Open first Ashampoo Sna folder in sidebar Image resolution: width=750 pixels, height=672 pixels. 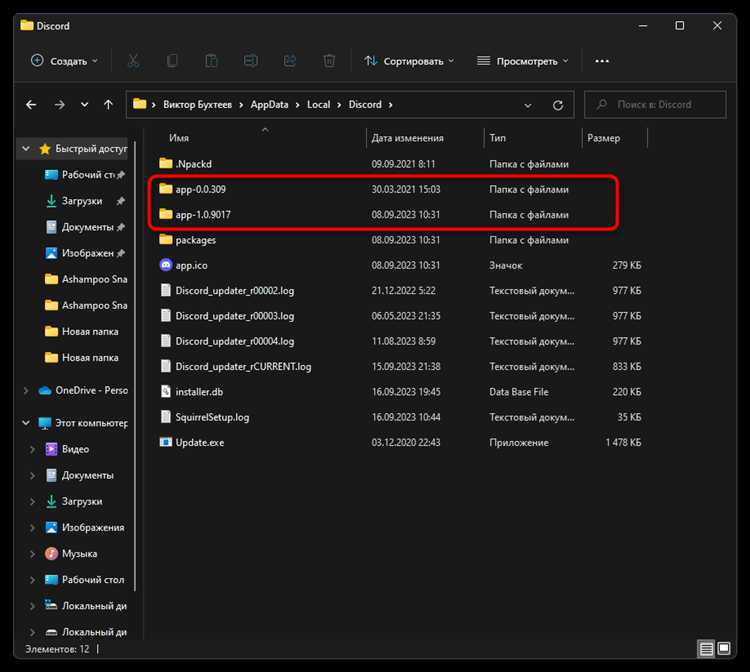(x=86, y=279)
